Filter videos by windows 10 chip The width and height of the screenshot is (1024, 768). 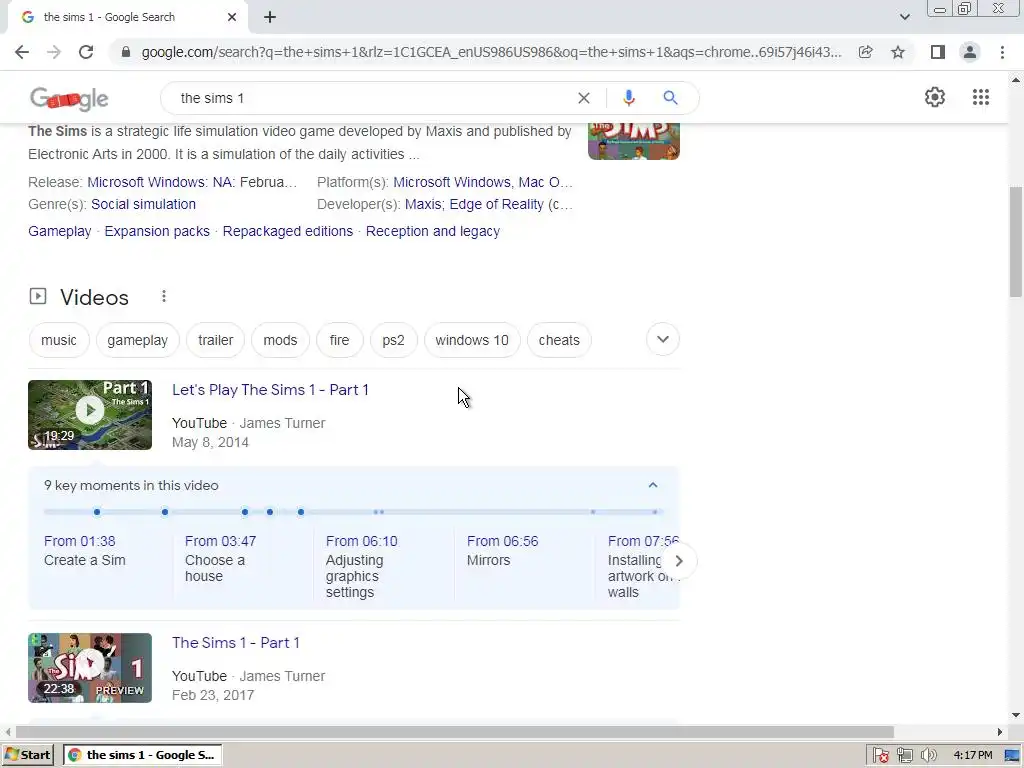click(472, 340)
